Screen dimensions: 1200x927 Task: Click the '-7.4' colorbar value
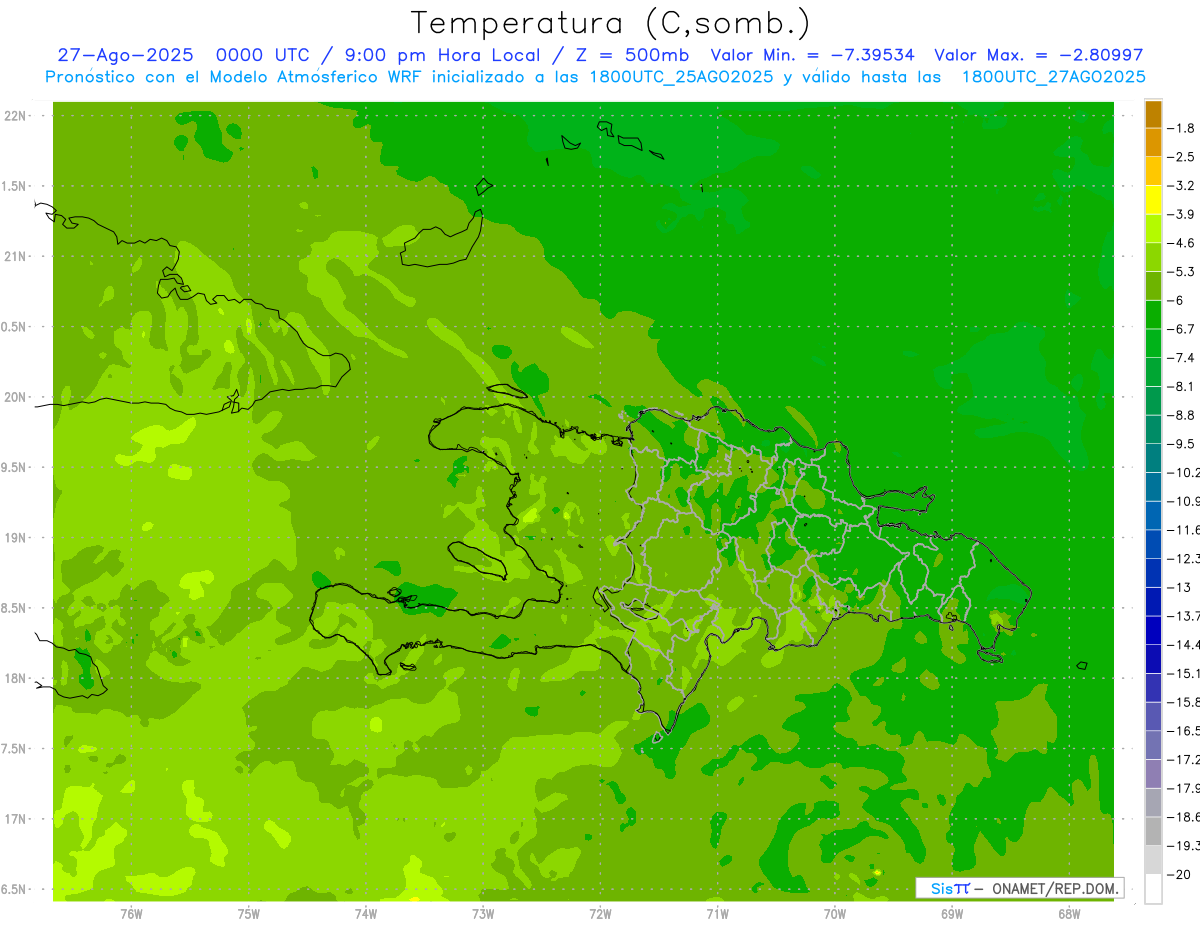(x=1182, y=357)
